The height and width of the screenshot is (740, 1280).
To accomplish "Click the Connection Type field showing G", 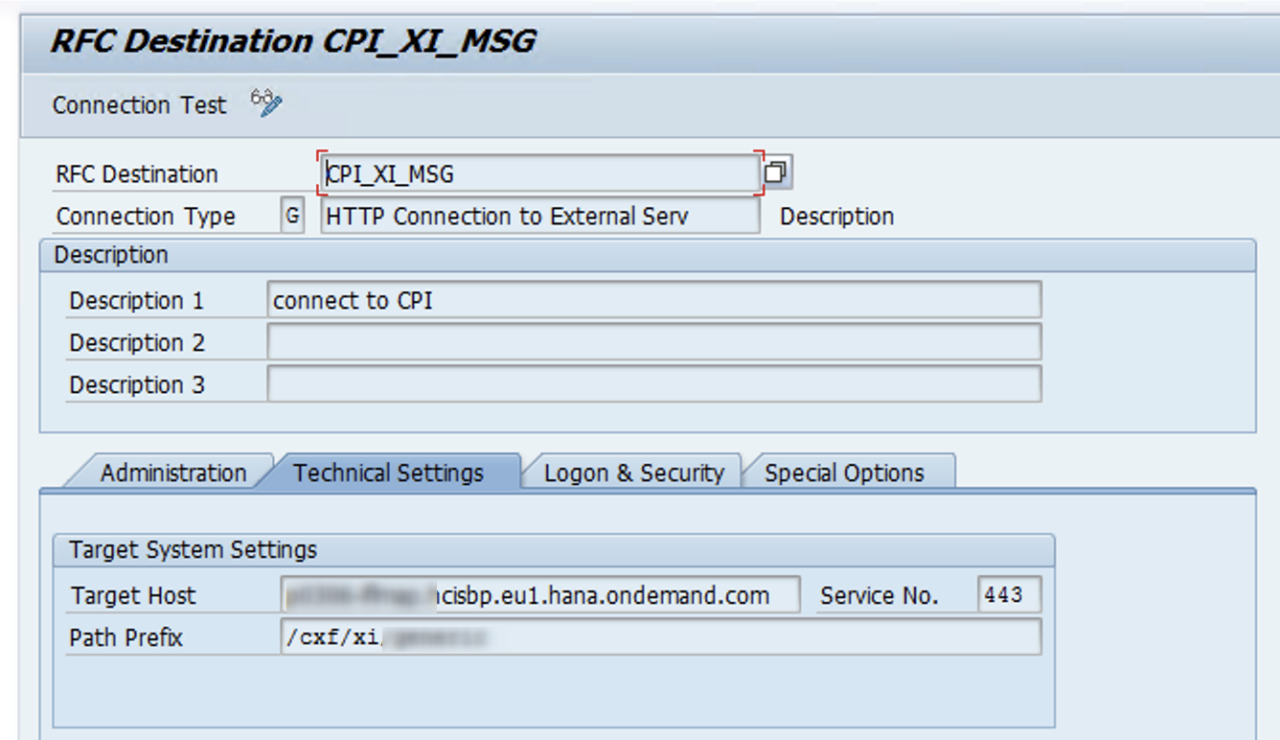I will [x=292, y=216].
